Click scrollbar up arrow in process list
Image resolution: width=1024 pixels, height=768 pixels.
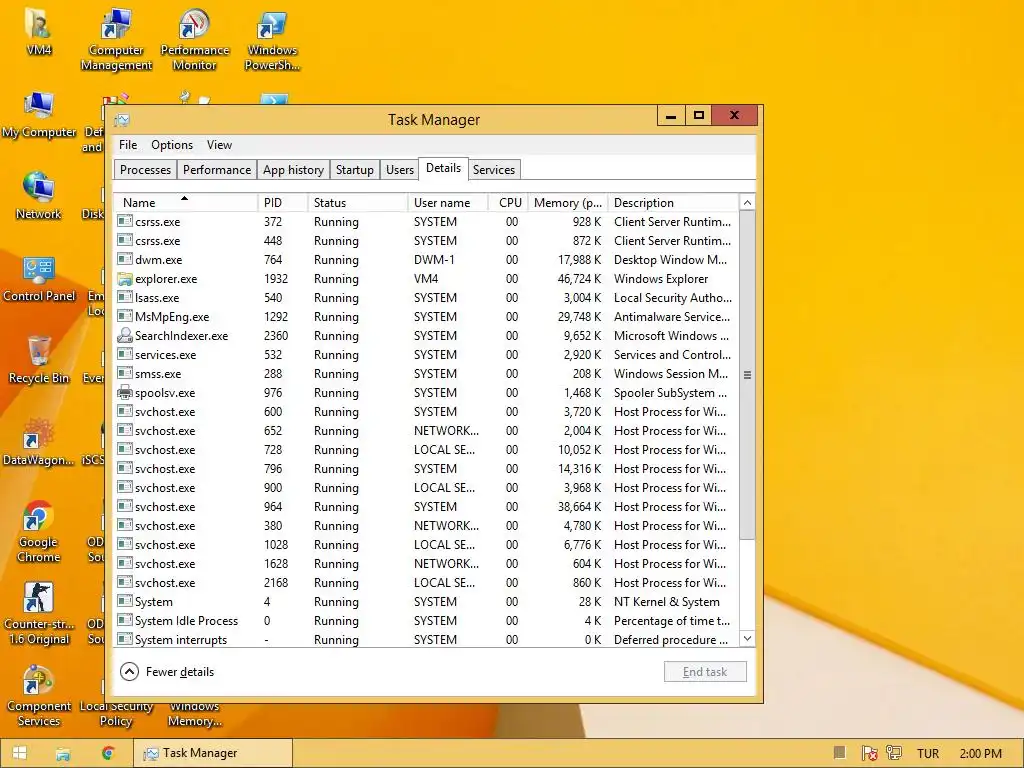click(747, 202)
